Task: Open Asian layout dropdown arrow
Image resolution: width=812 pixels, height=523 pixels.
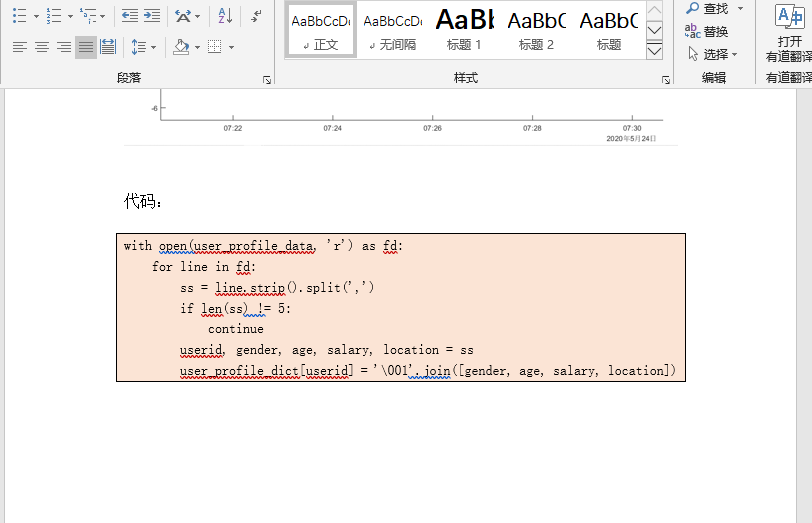Action: pos(197,16)
